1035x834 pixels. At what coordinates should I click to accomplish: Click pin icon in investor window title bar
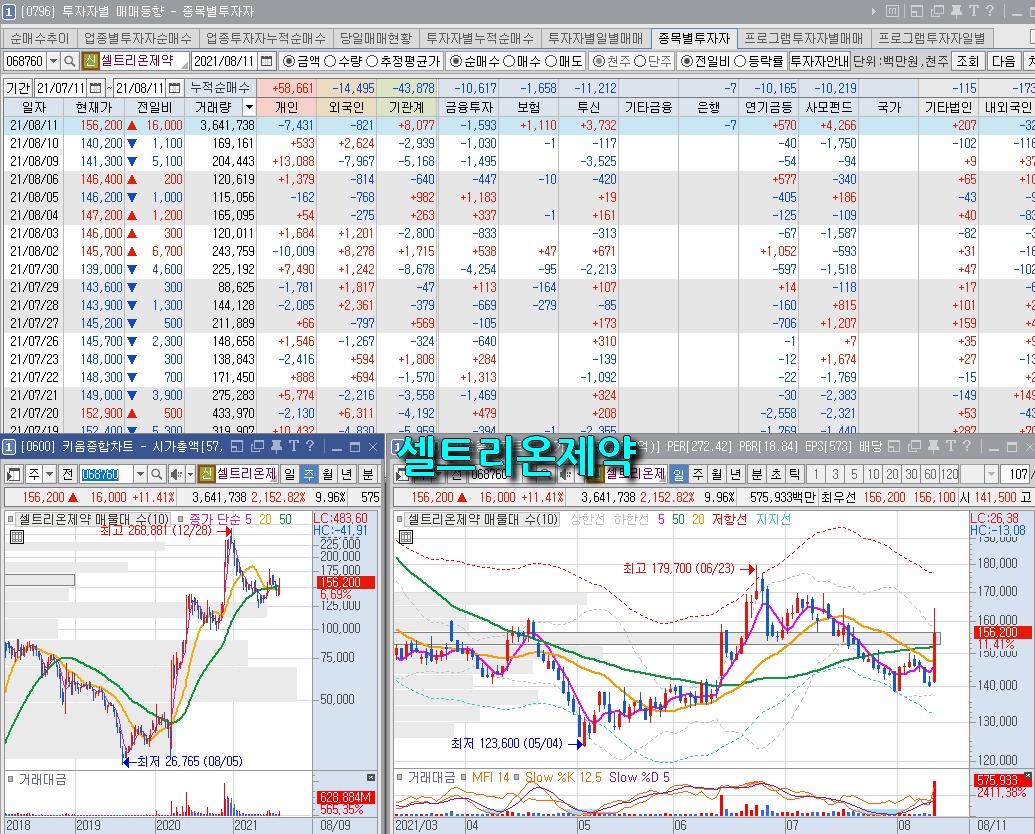point(956,11)
